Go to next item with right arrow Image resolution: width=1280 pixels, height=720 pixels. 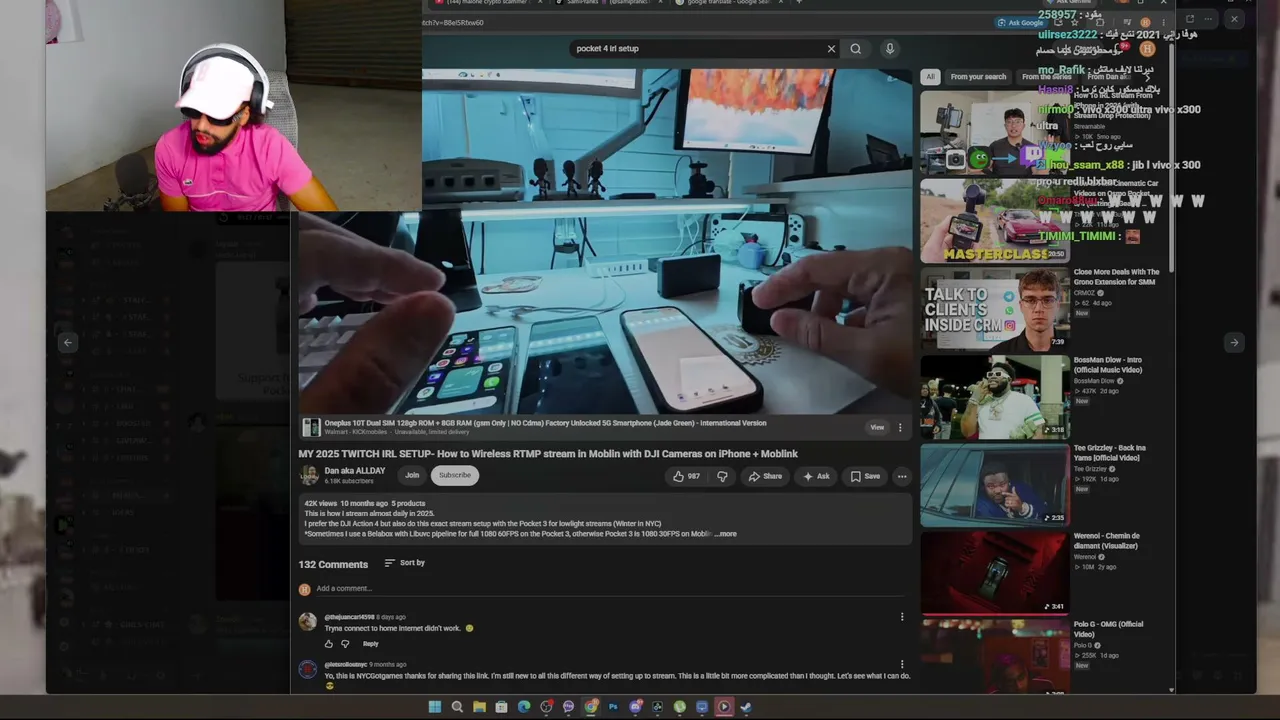[x=1234, y=342]
